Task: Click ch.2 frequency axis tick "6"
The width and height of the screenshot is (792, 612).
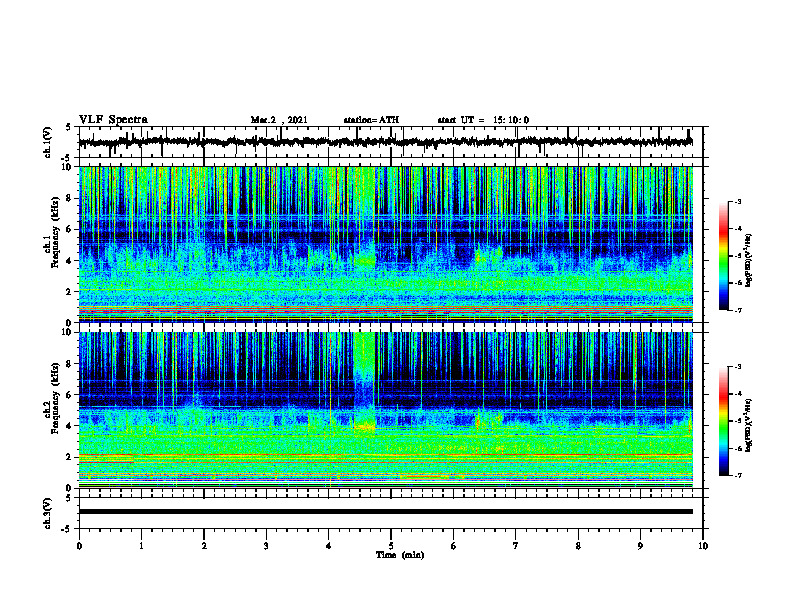Action: [x=69, y=395]
